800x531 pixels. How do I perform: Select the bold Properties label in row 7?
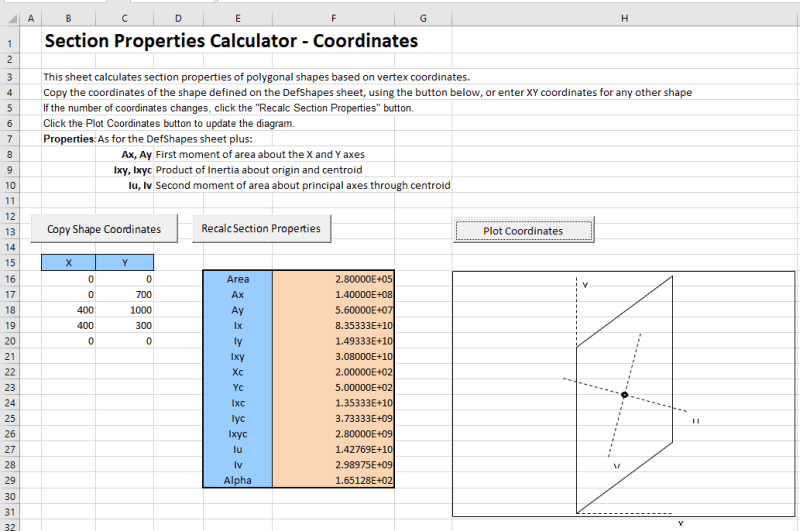tap(69, 139)
